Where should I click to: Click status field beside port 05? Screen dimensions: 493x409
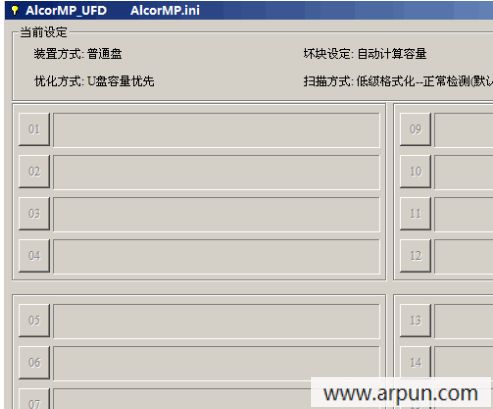(x=216, y=321)
